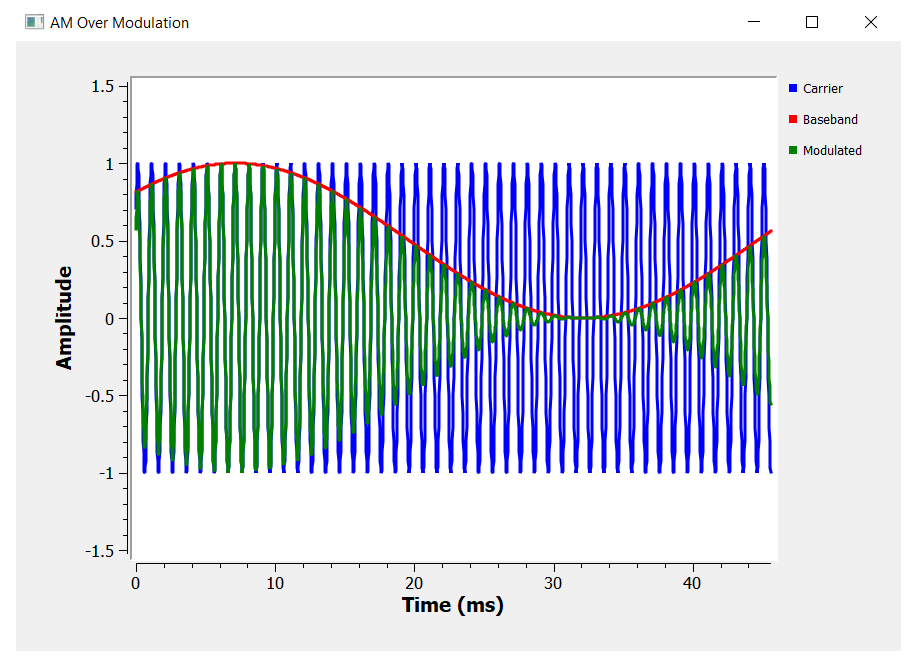The height and width of the screenshot is (658, 909).
Task: Toggle the Modulated legend label
Action: (x=831, y=151)
